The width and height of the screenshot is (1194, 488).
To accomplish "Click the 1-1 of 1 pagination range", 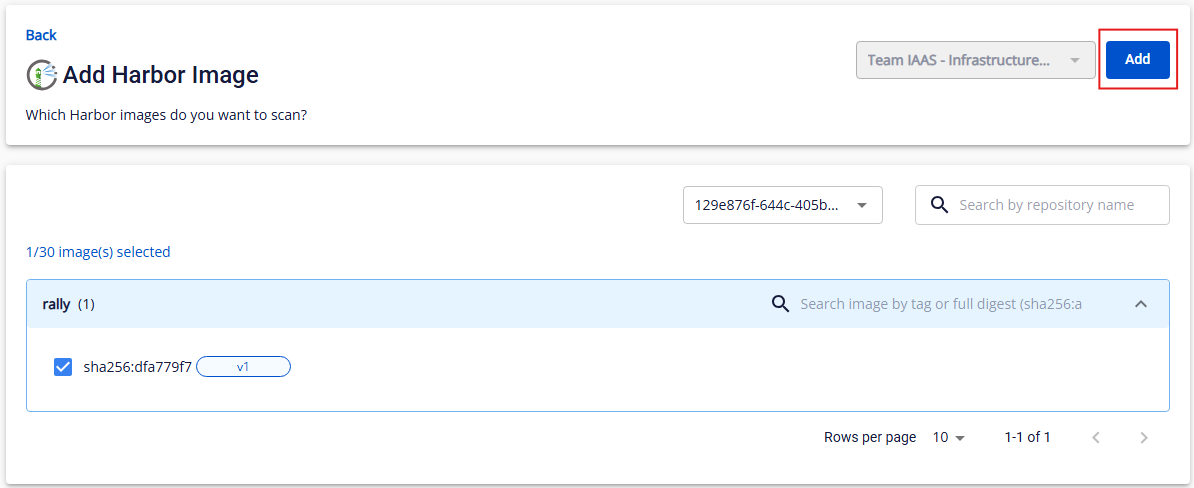I will 1027,437.
